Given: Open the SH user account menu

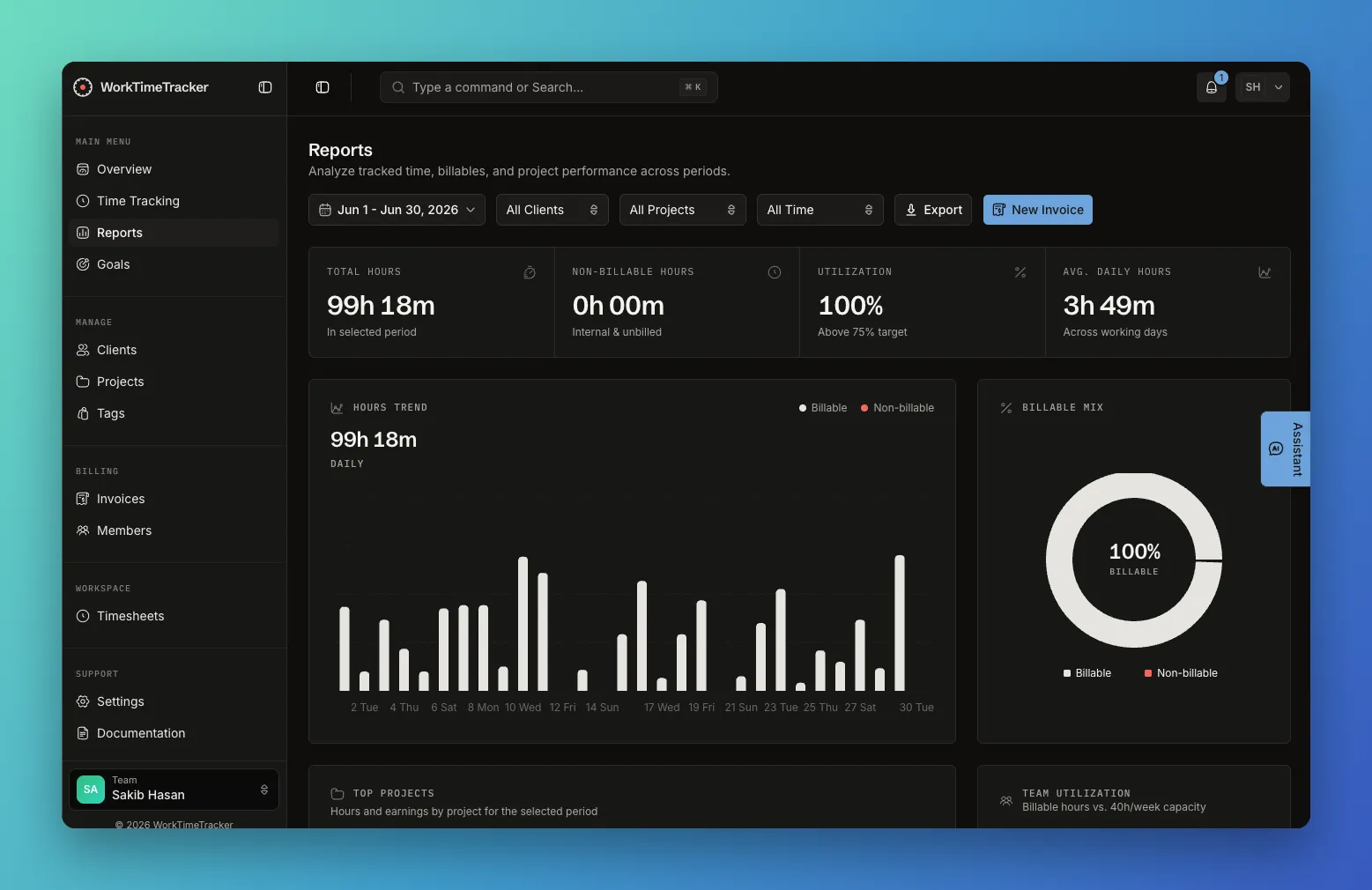Looking at the screenshot, I should (1263, 87).
